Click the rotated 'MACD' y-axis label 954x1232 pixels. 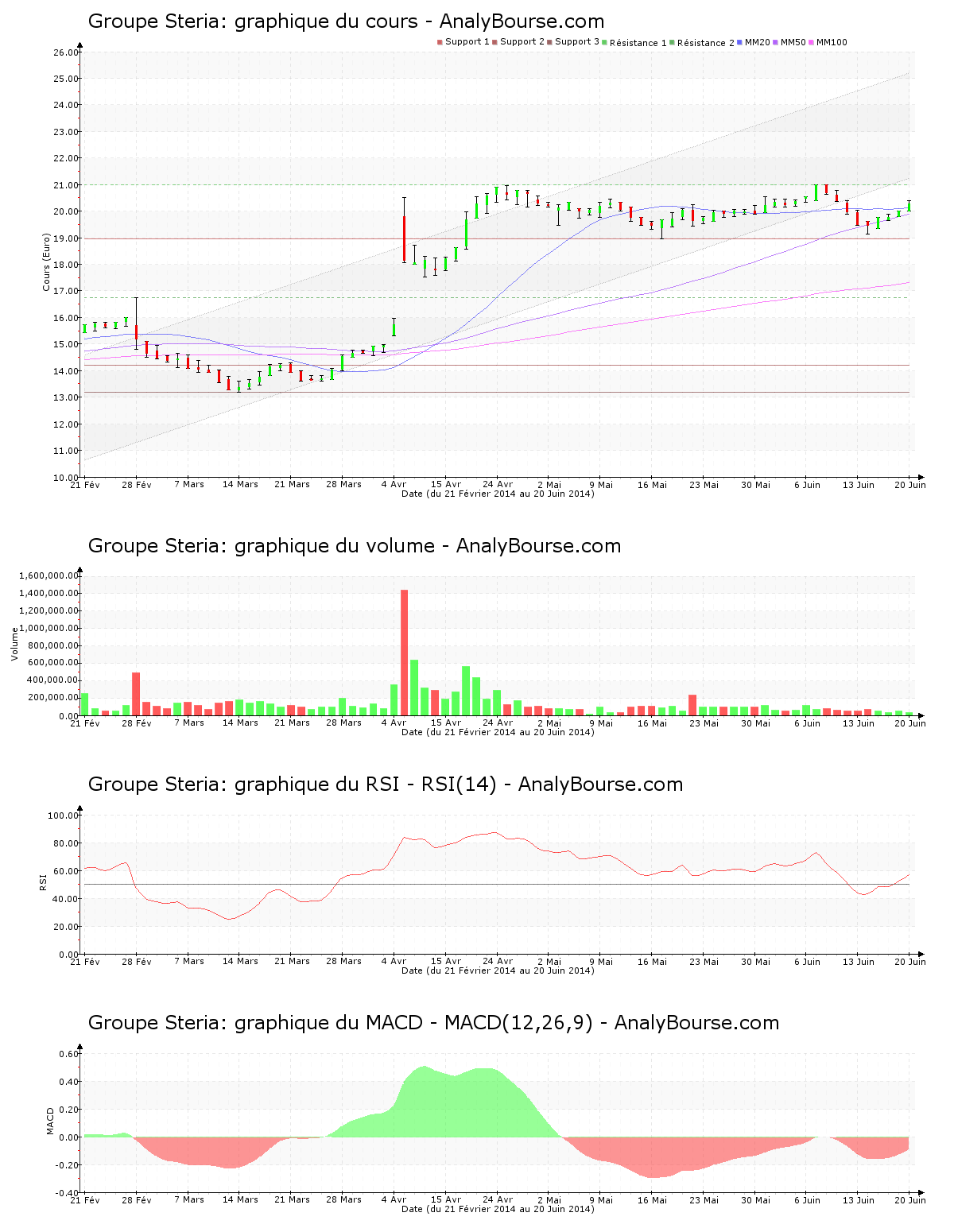tap(51, 1121)
